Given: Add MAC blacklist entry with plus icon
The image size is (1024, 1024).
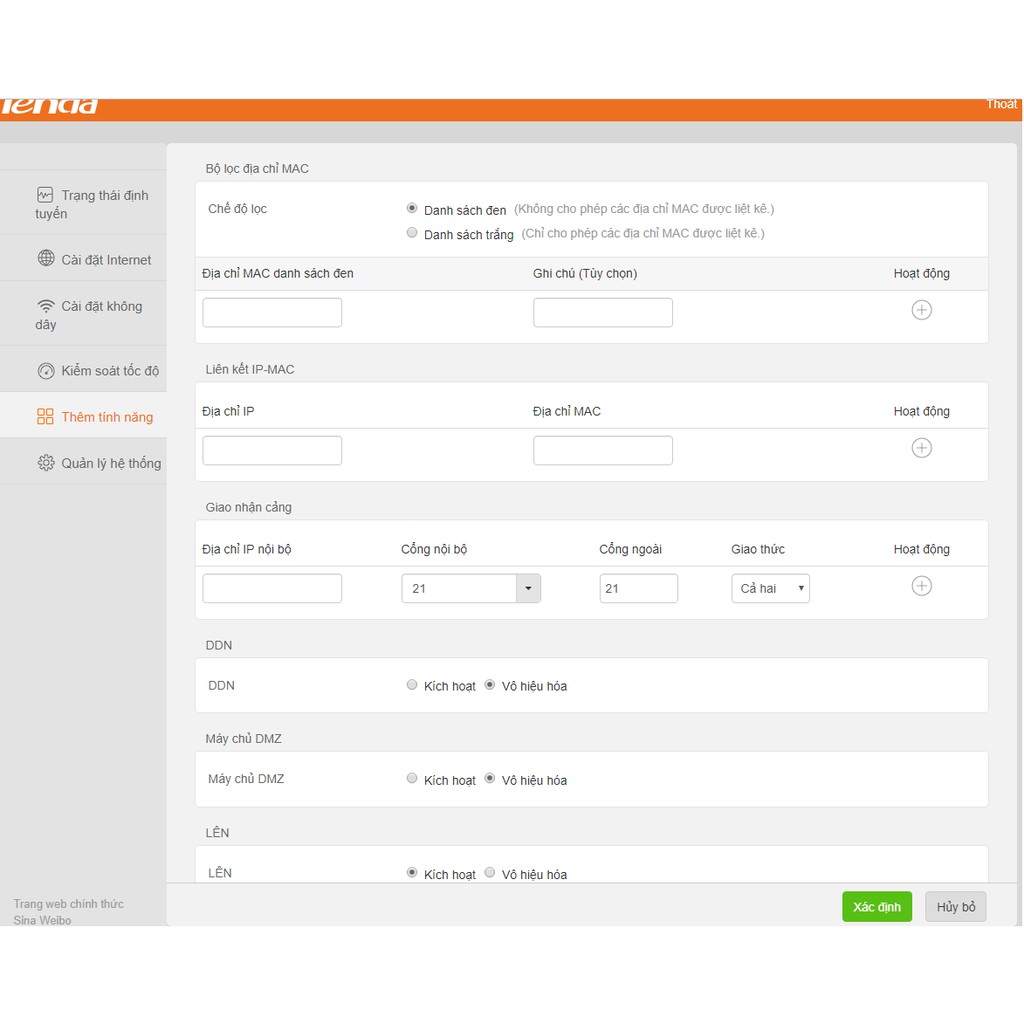Looking at the screenshot, I should tap(921, 310).
